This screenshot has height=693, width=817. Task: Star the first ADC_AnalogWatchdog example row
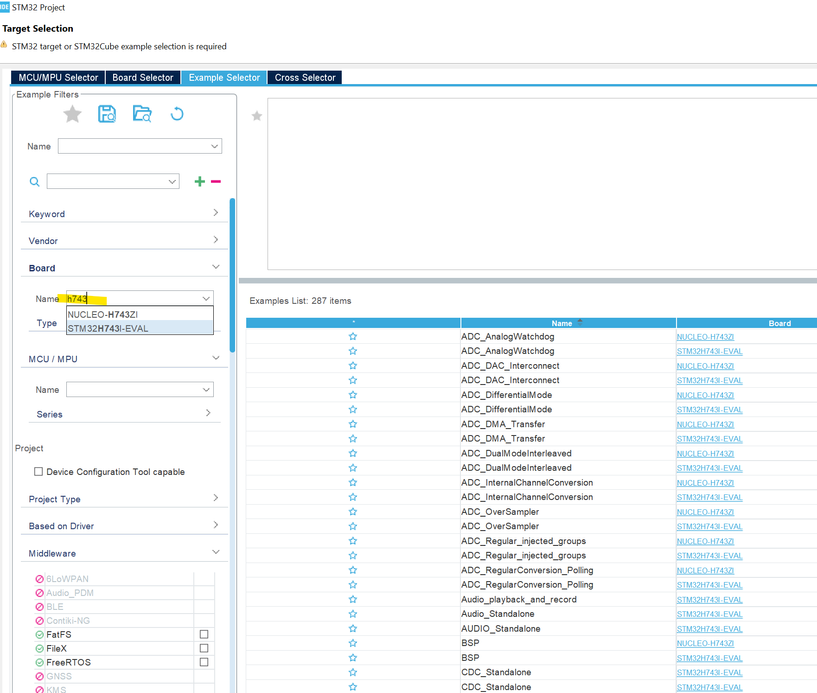tap(353, 337)
